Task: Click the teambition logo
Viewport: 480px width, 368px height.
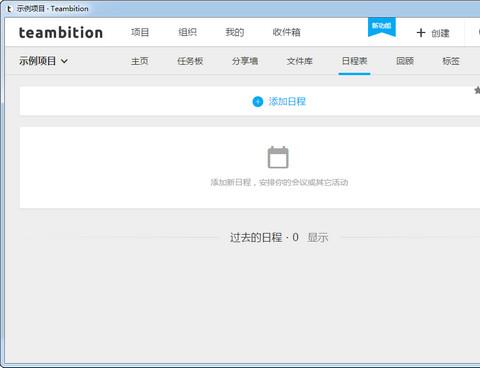Action: (x=61, y=33)
